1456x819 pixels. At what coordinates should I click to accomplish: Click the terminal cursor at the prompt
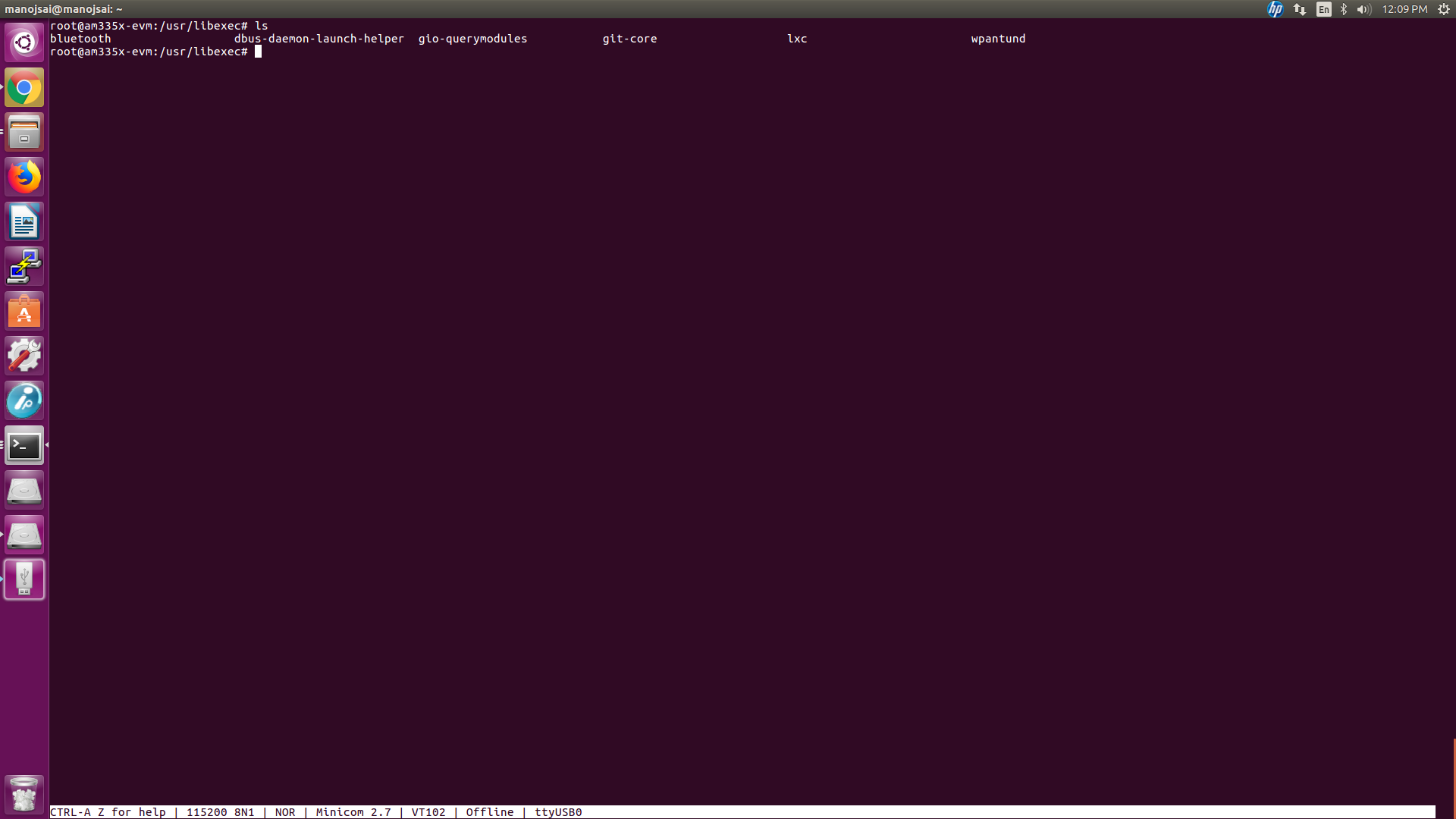(258, 52)
